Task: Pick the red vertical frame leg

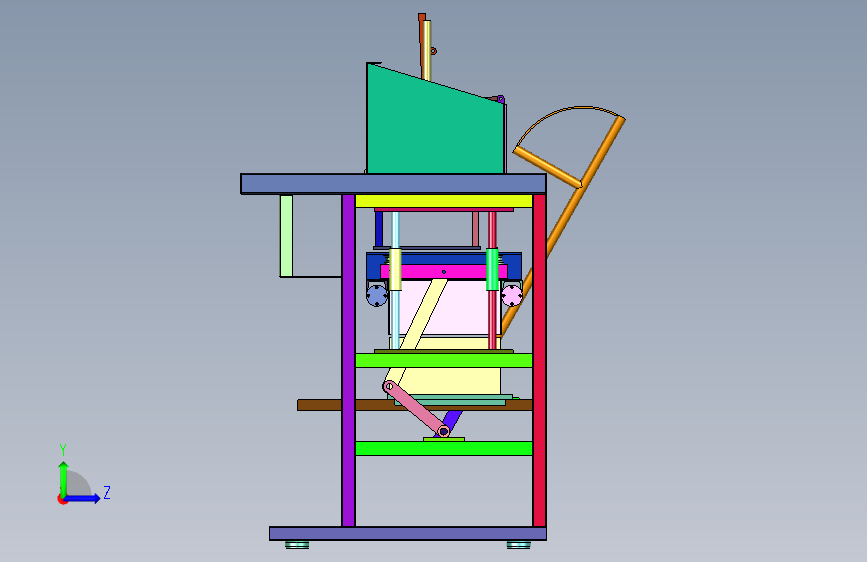Action: [x=539, y=360]
